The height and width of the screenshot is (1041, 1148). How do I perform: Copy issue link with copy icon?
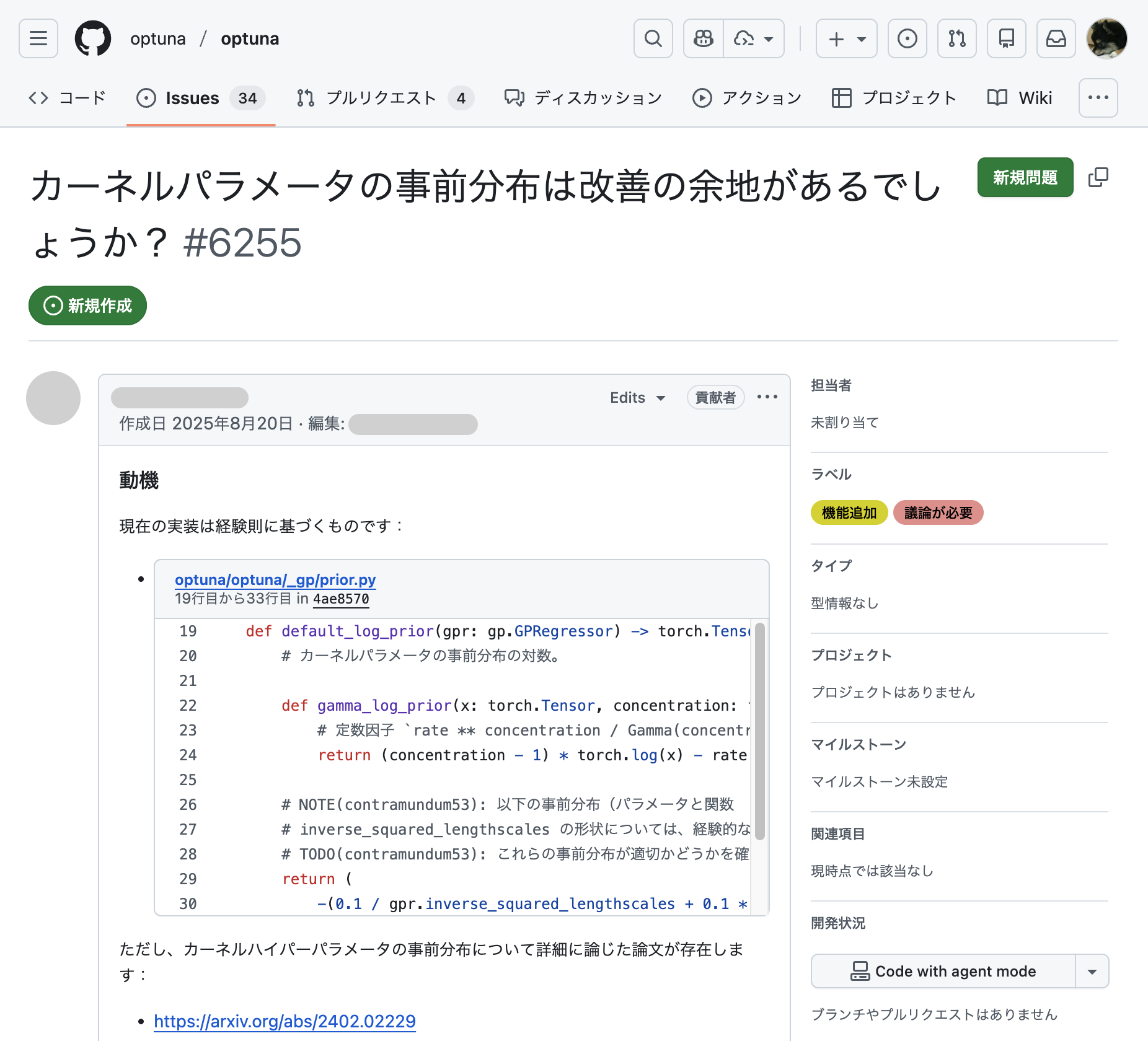(1098, 177)
